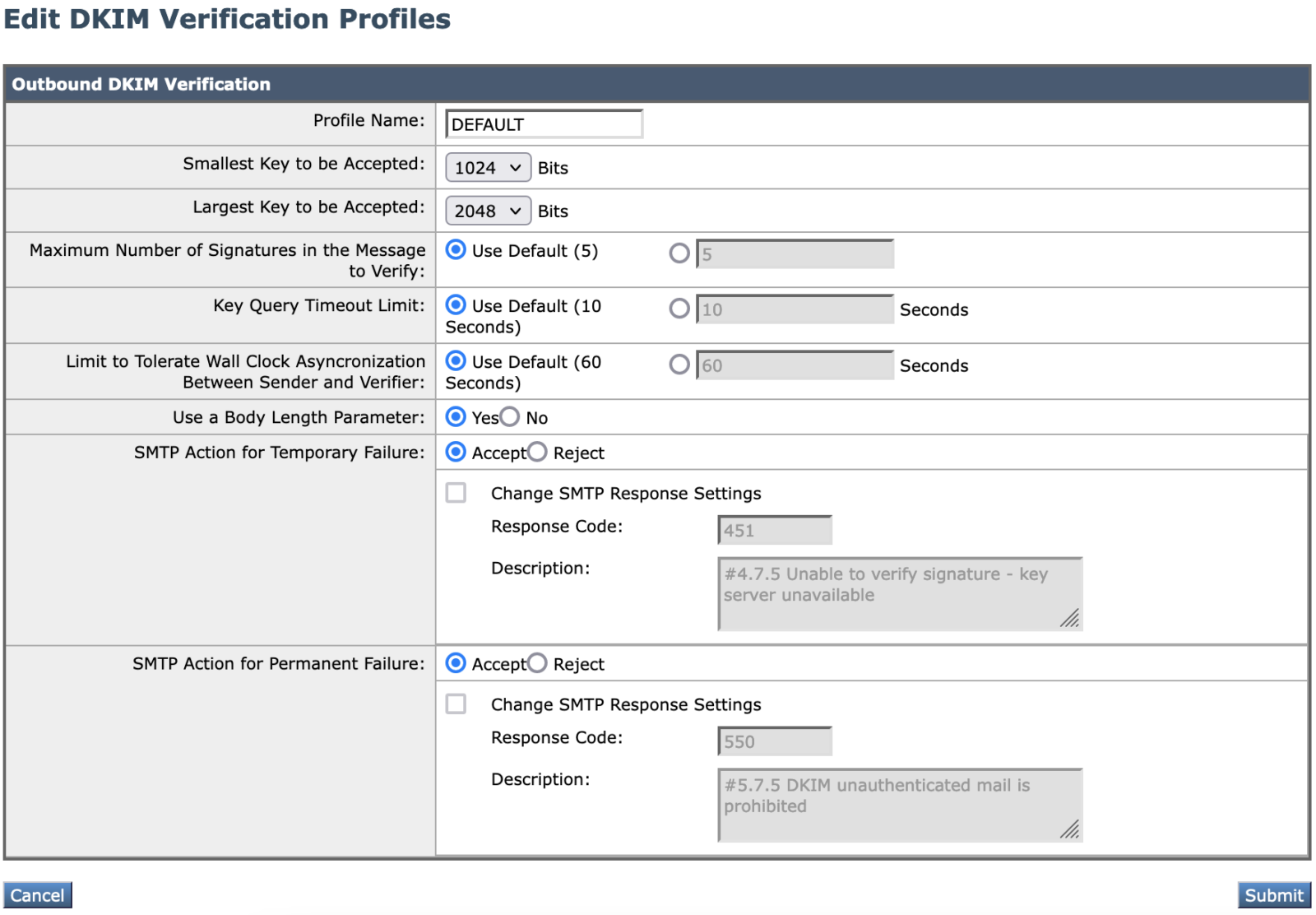The image size is (1316, 915).
Task: Enable Change SMTP Response Settings for Permanent Failure
Action: pos(456,704)
